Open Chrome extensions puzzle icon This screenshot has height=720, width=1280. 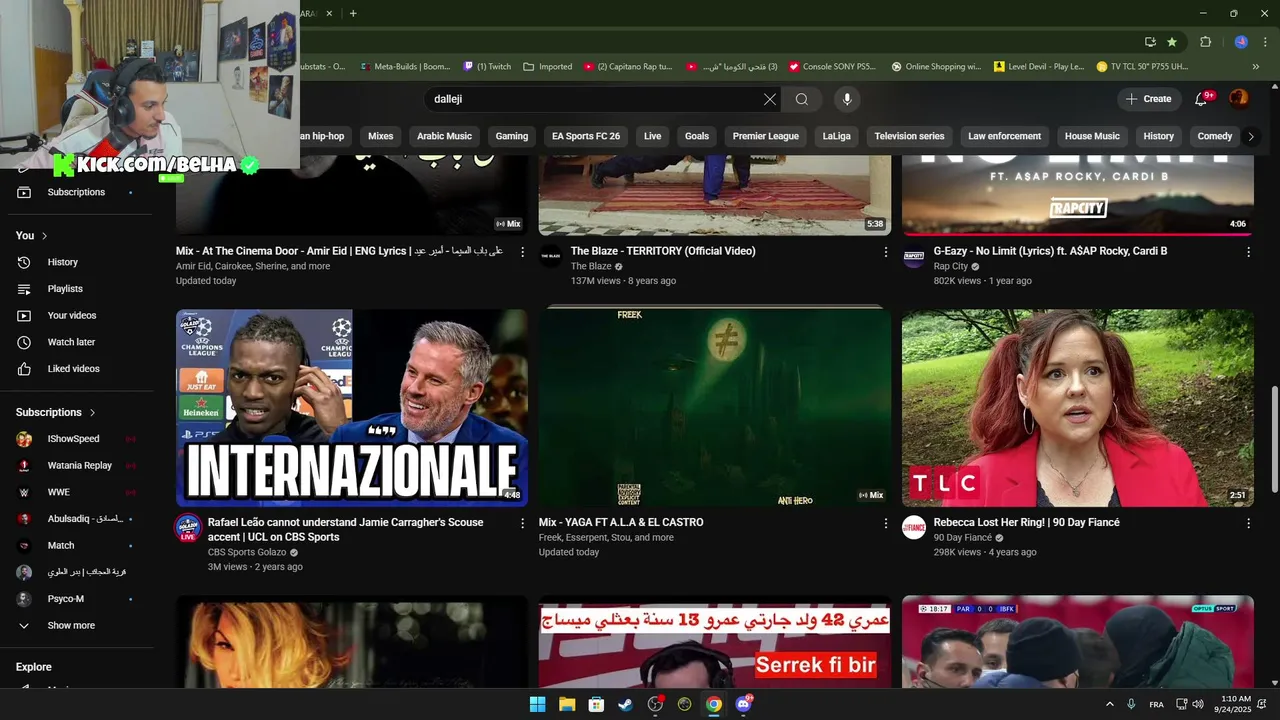click(1205, 42)
